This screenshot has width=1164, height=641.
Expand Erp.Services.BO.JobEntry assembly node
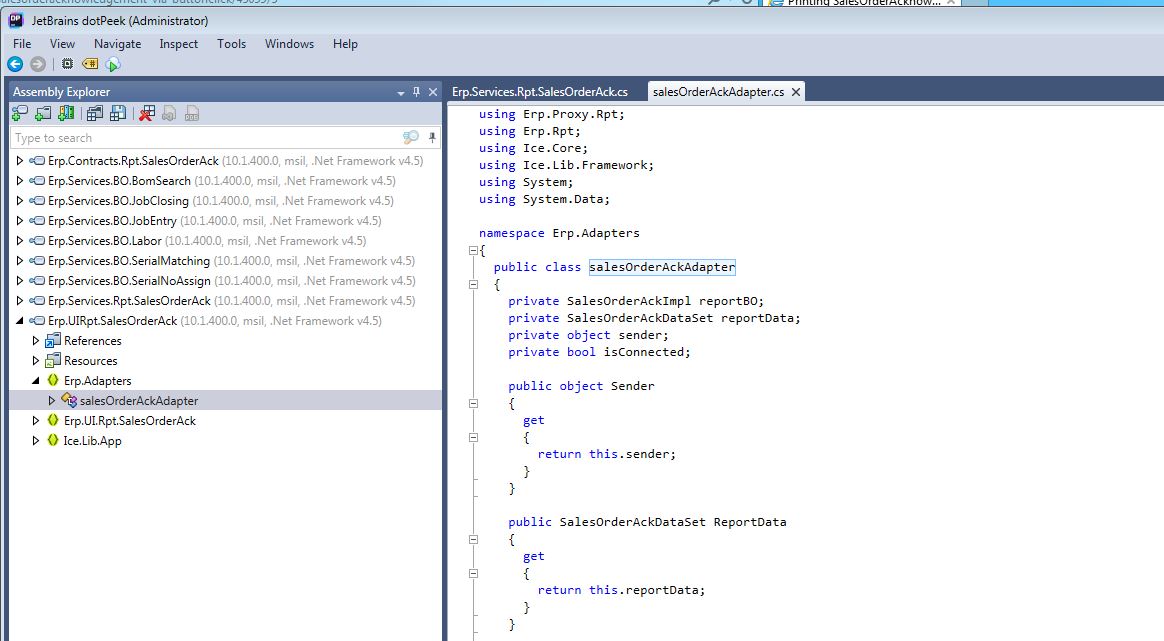[19, 221]
